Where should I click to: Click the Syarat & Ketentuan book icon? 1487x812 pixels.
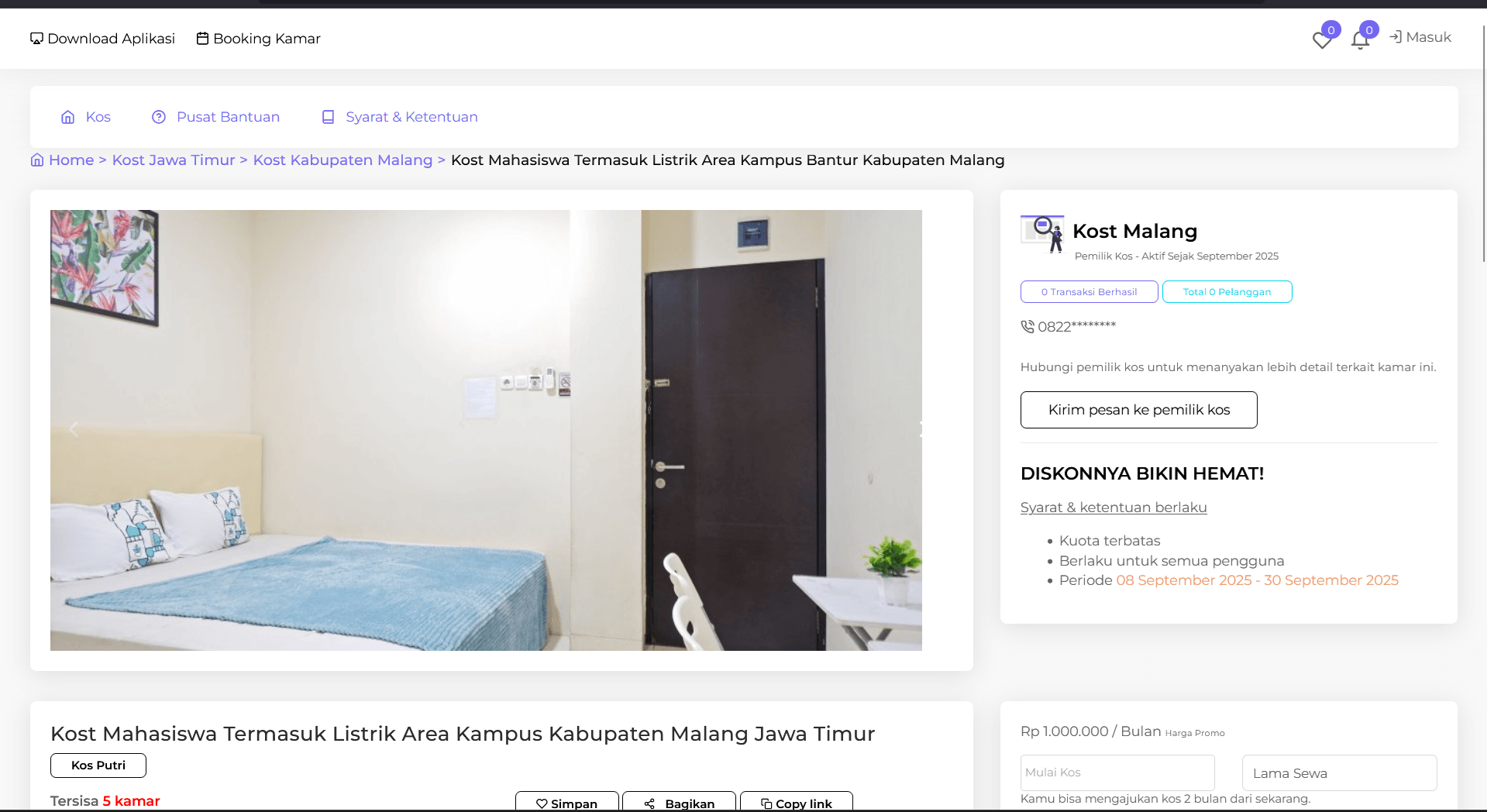[x=329, y=117]
